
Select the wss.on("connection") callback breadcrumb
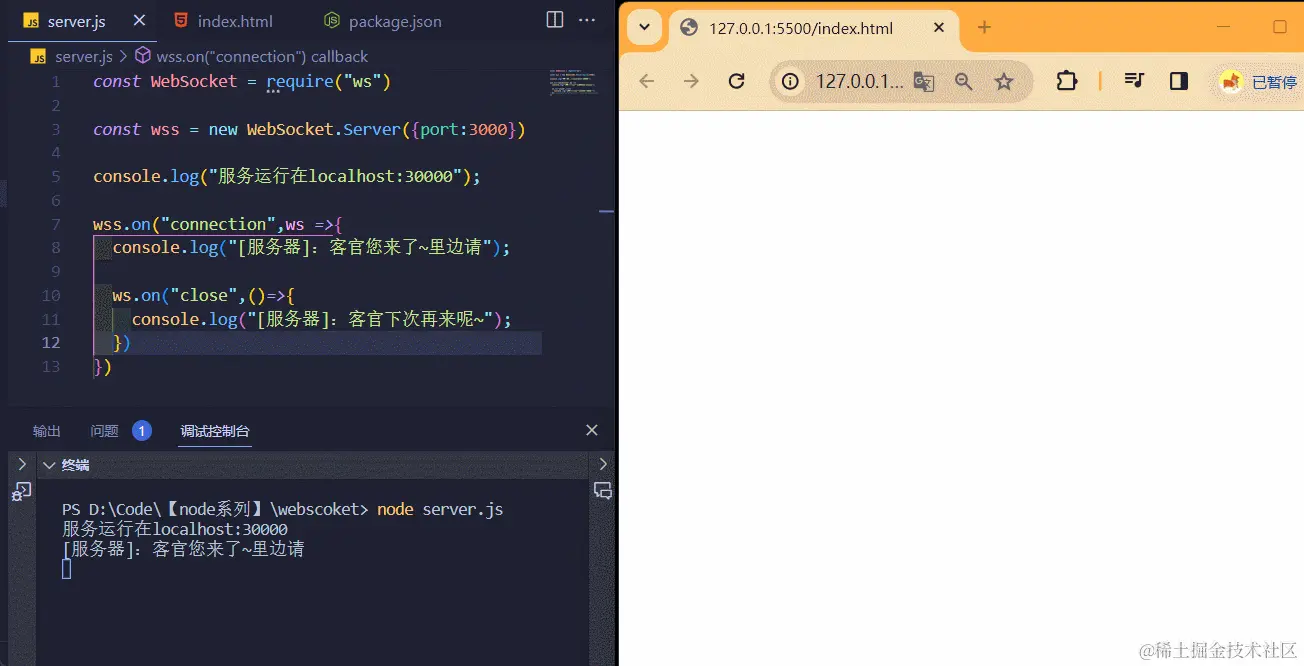(x=251, y=57)
